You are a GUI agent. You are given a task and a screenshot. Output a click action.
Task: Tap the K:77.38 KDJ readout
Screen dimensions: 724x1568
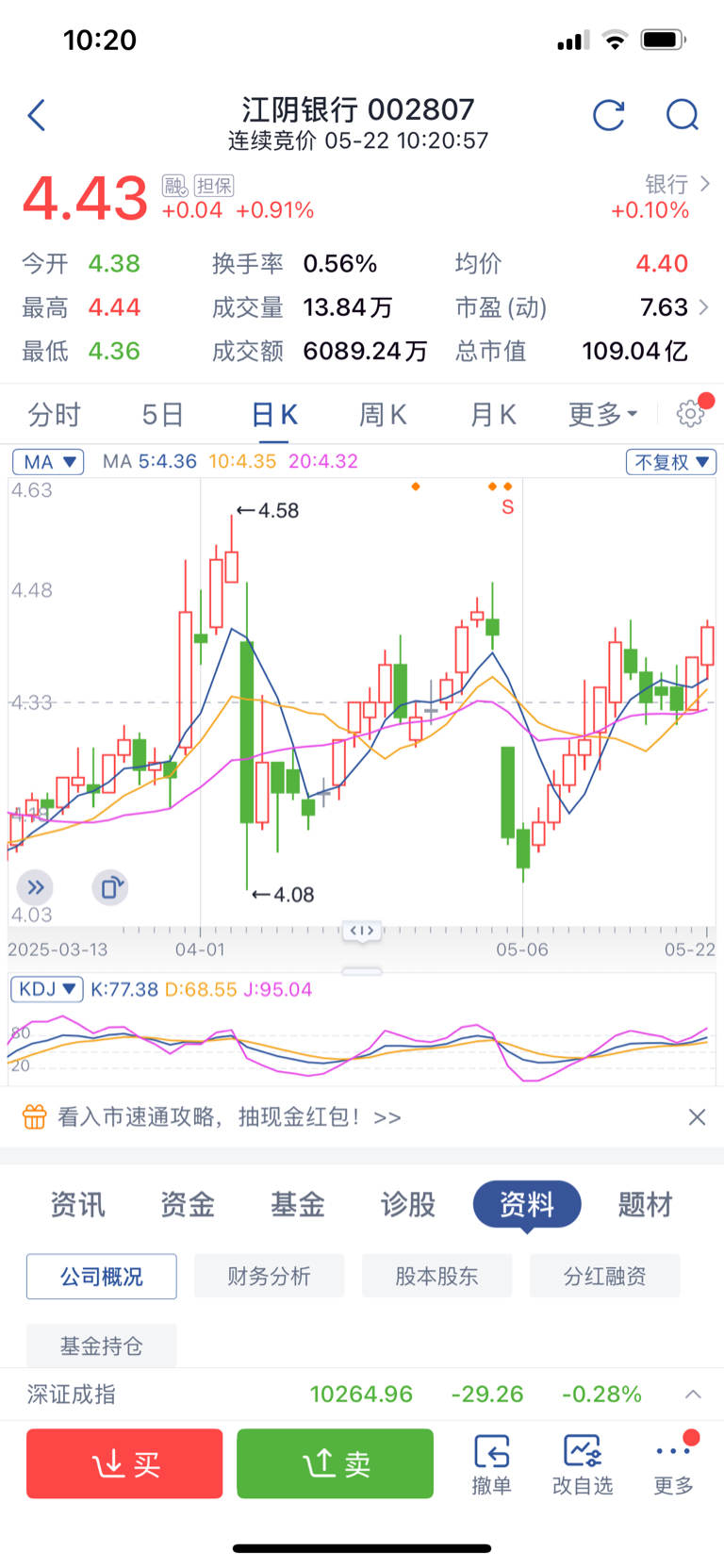123,989
